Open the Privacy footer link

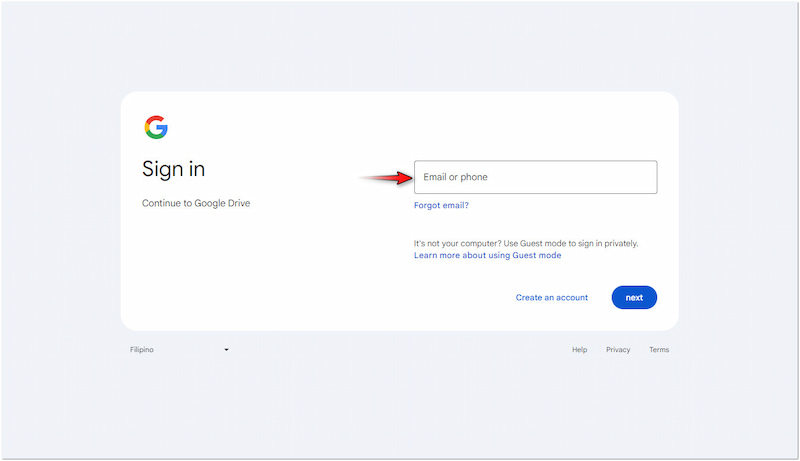tap(618, 350)
